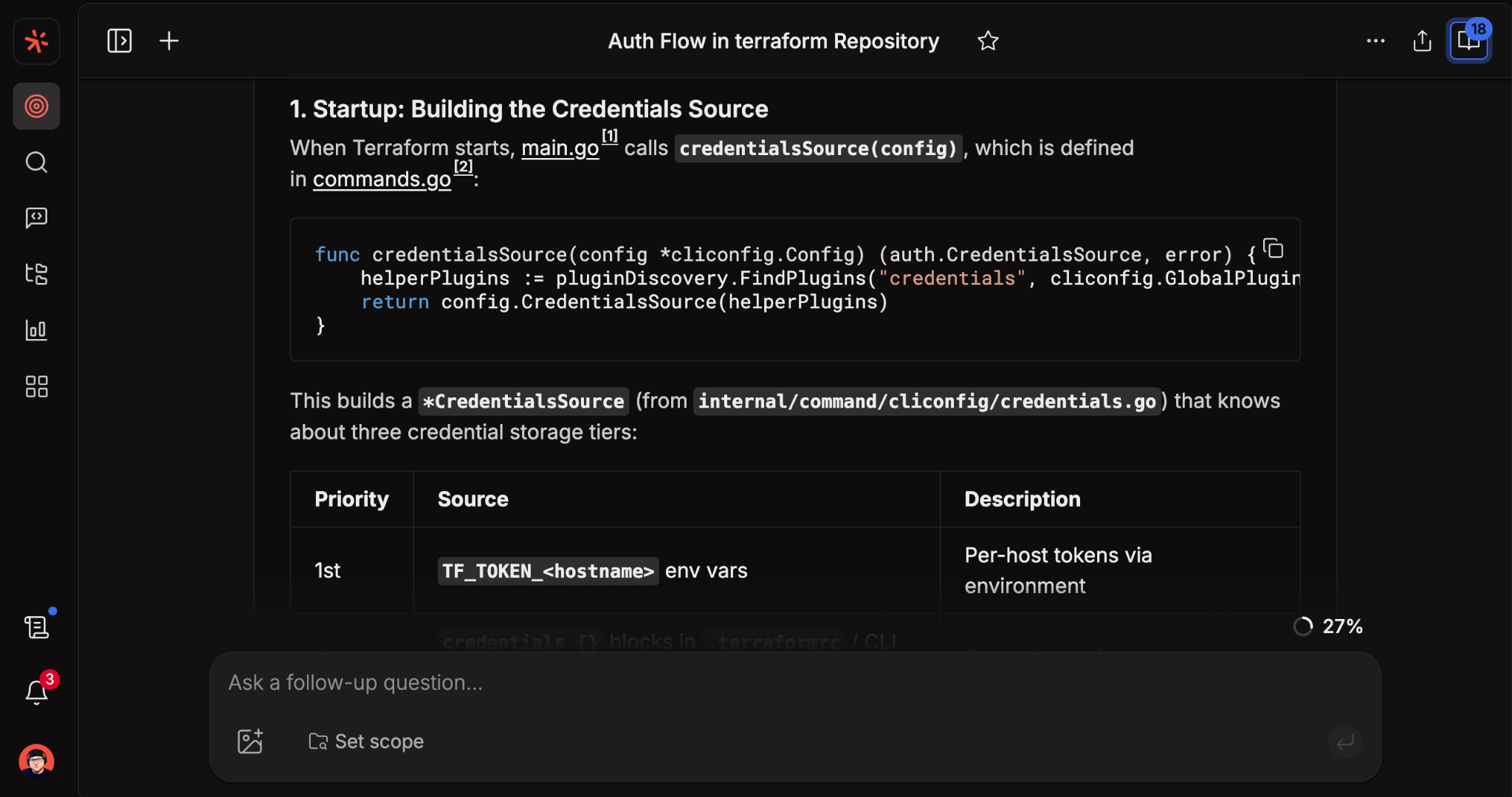
Task: Click the 27% progress indicator
Action: 1328,626
